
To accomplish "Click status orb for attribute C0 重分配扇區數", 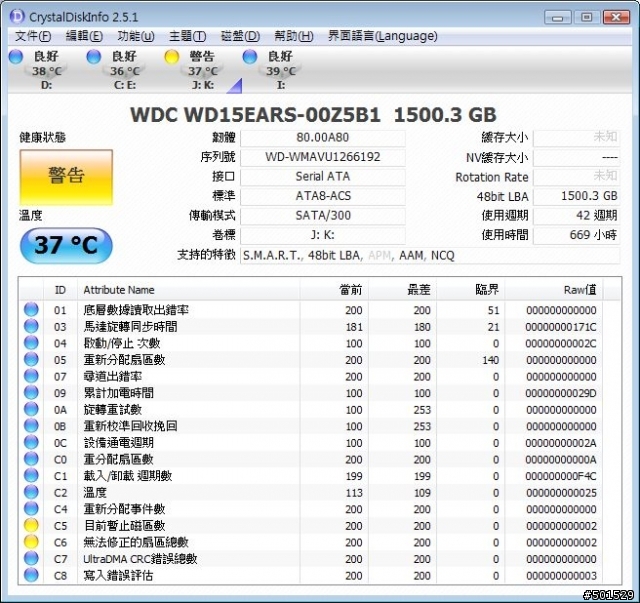I will 31,459.
